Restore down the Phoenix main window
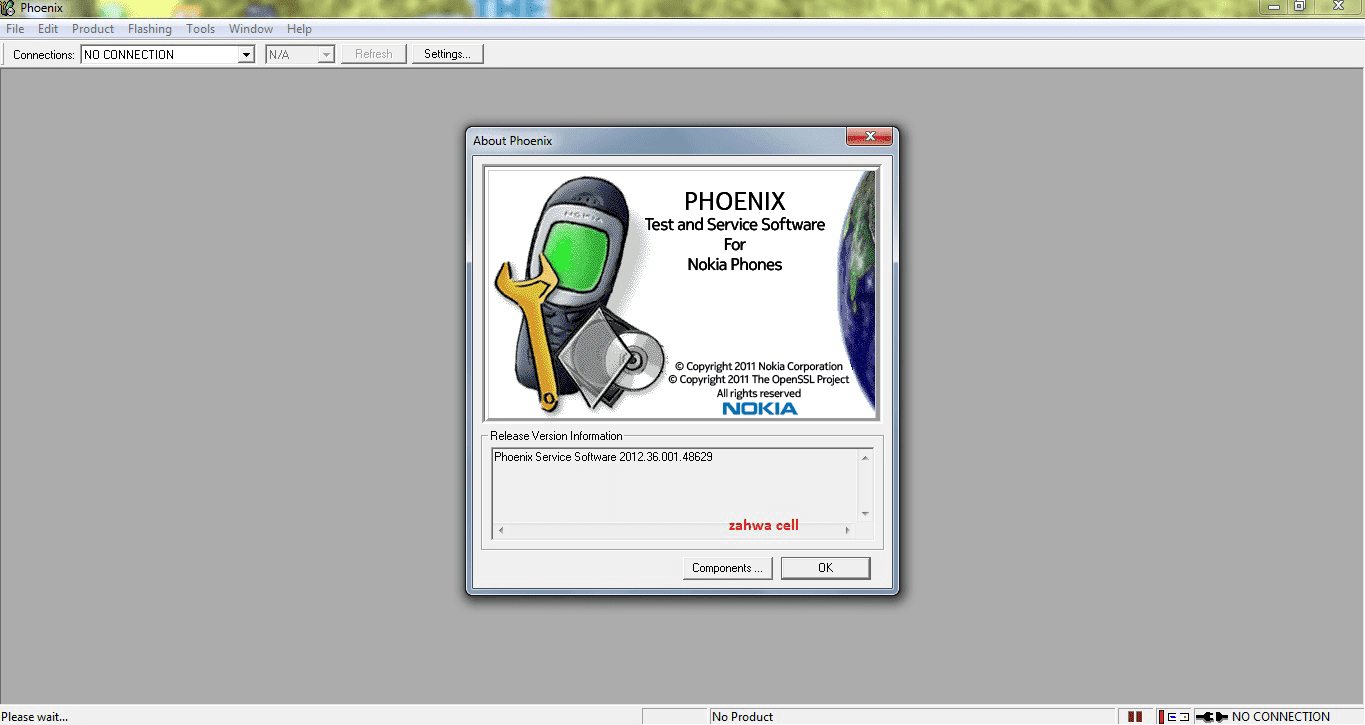 1299,6
